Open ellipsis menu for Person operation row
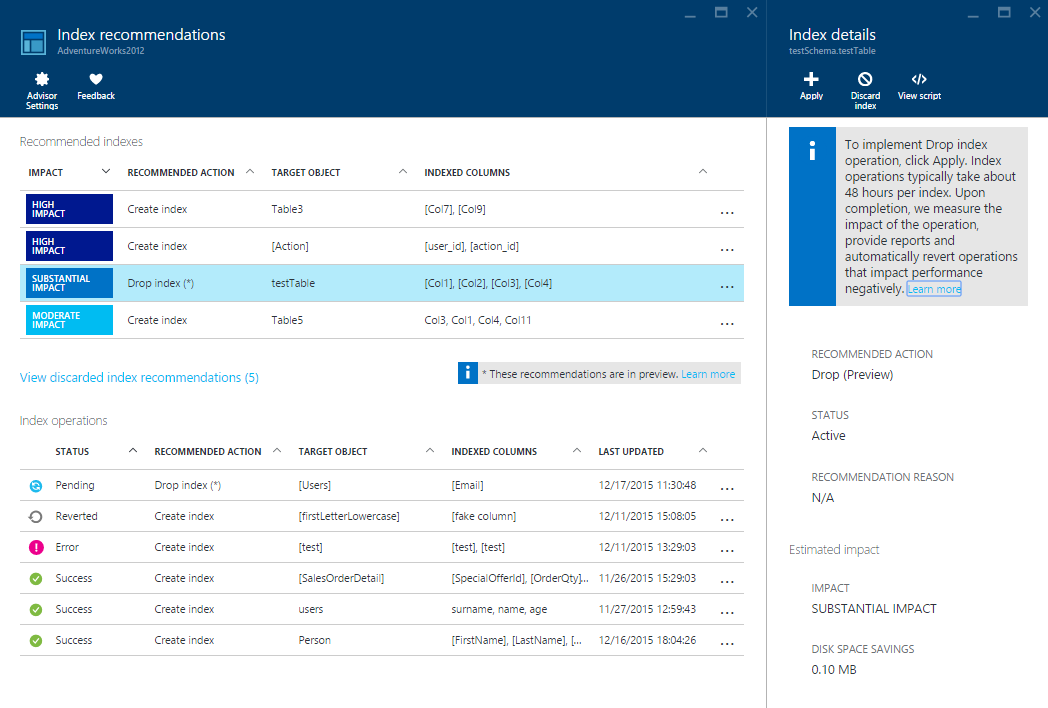1048x708 pixels. [727, 642]
